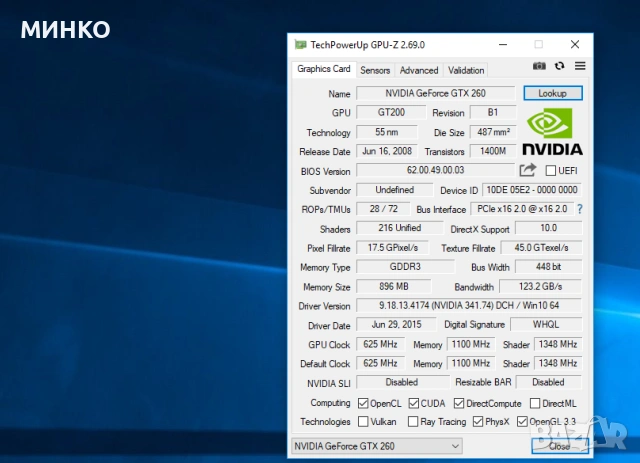Toggle the UEFI checkbox
640x463 pixels.
[551, 171]
